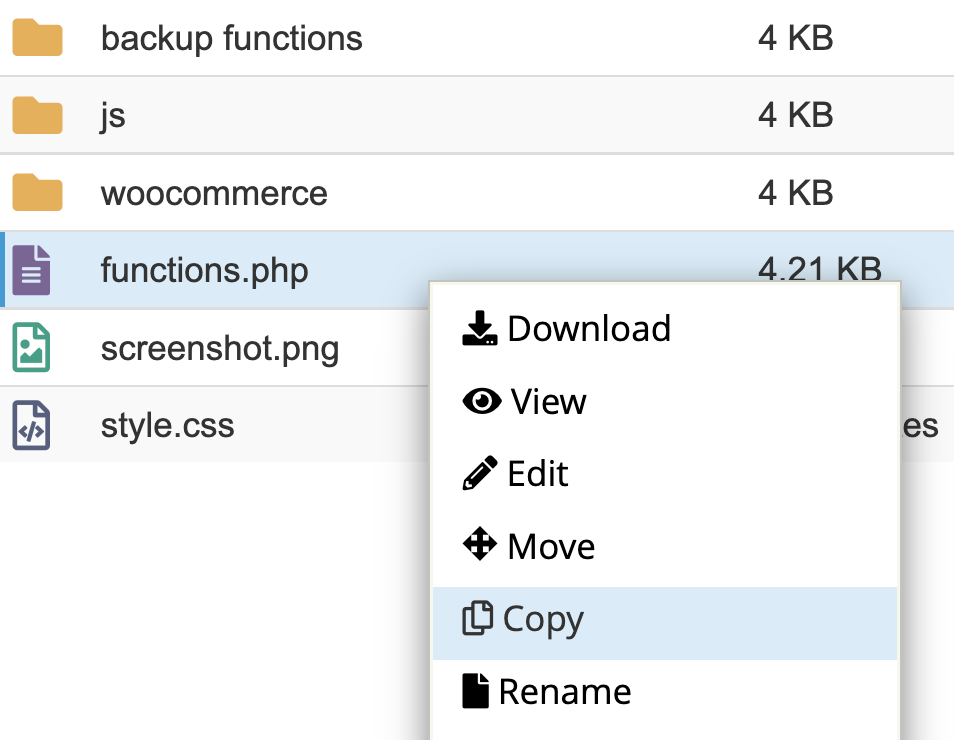Click the Download tray icon in context menu
Viewport: 954px width, 740px height.
[480, 328]
